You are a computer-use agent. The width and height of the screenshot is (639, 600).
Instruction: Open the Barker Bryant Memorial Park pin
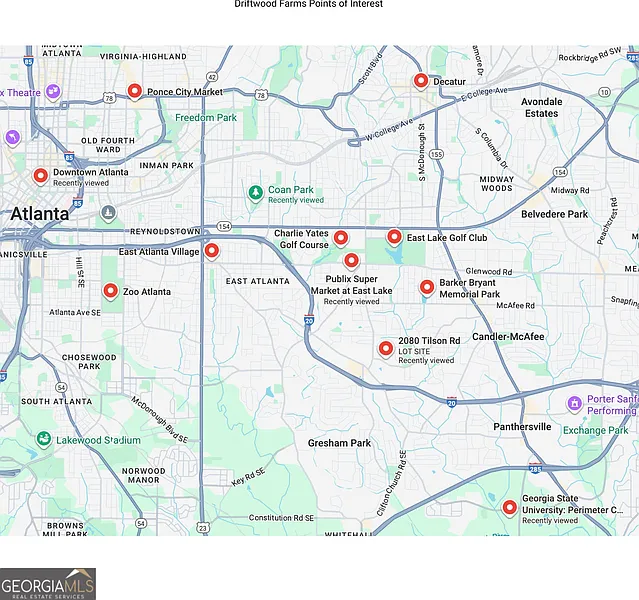[427, 287]
